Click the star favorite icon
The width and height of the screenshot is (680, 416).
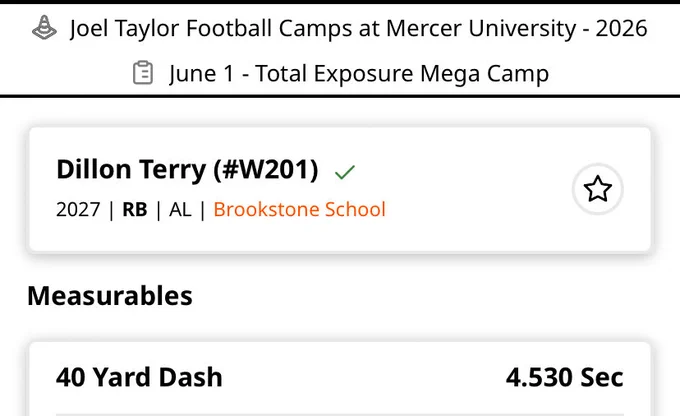[598, 189]
